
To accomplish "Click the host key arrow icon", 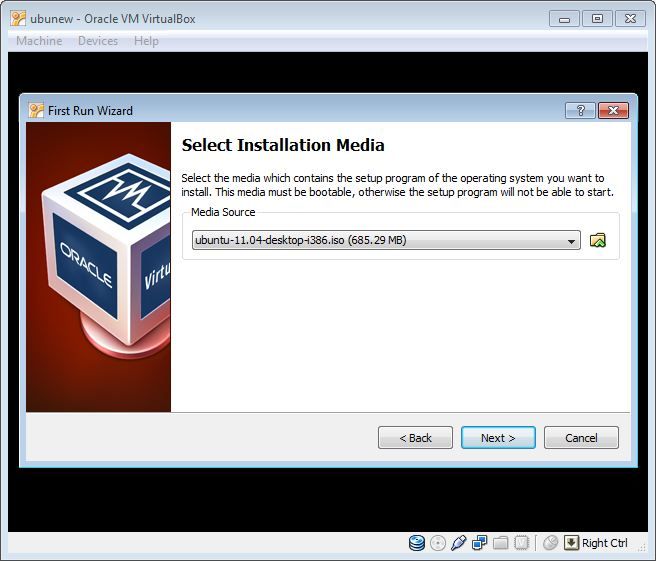I will pyautogui.click(x=571, y=543).
